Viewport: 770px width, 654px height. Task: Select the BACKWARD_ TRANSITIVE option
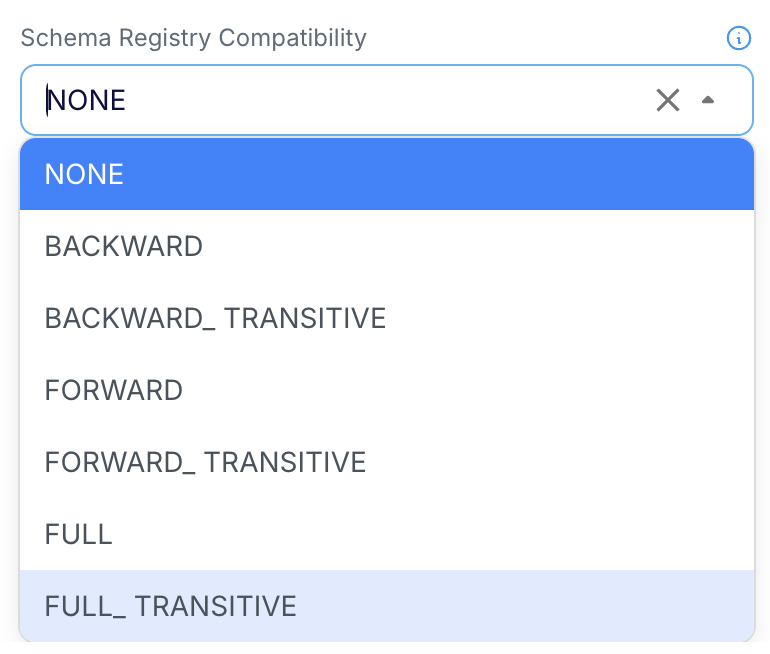[386, 318]
